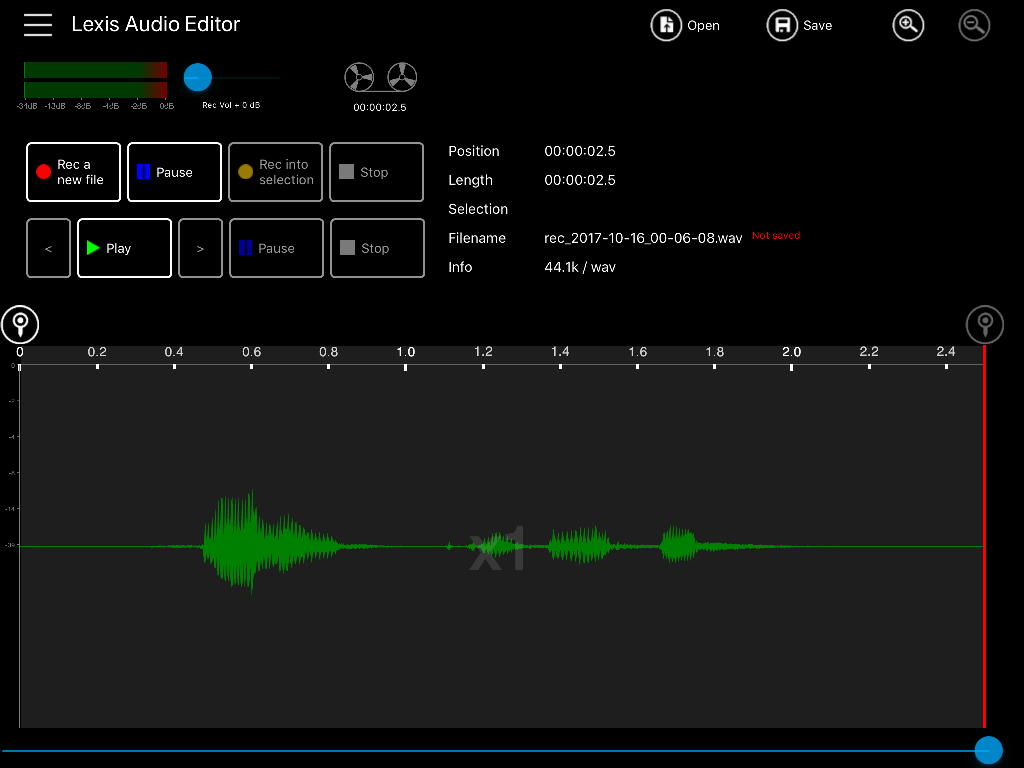Click the 2.4 second ruler mark
Screen dimensions: 1024x768
pyautogui.click(x=946, y=352)
